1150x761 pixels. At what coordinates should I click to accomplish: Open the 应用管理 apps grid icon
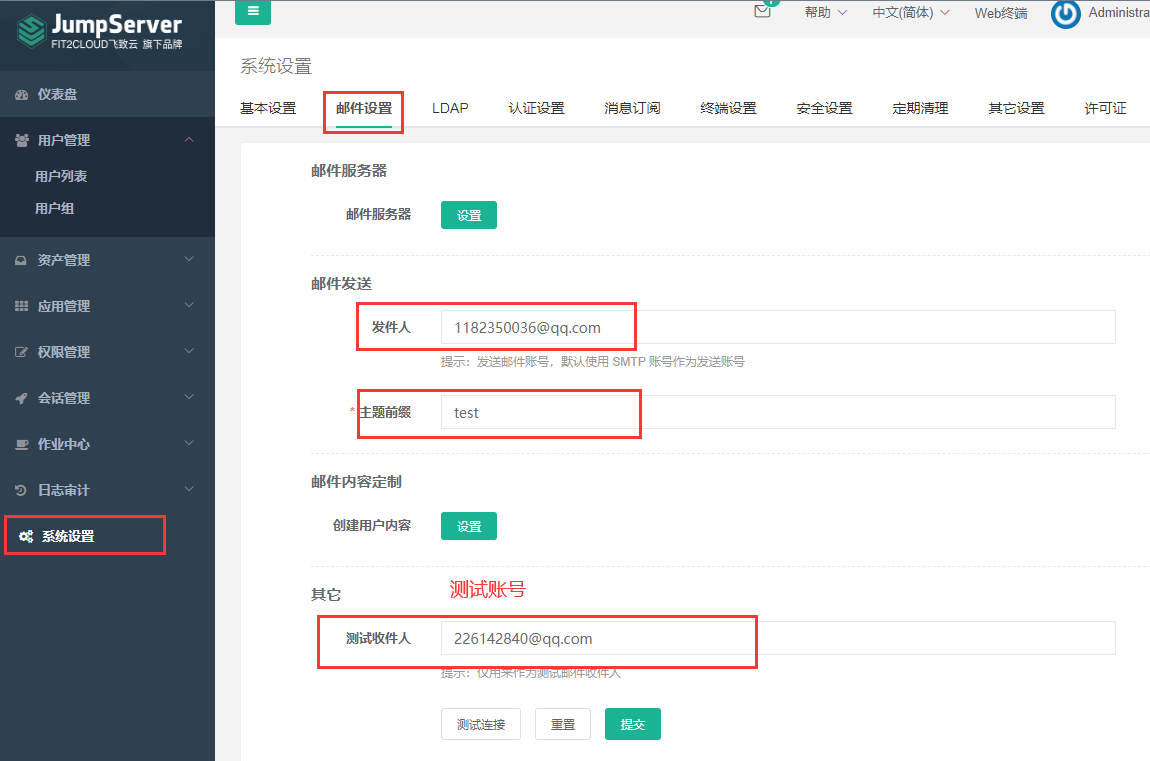(x=23, y=306)
